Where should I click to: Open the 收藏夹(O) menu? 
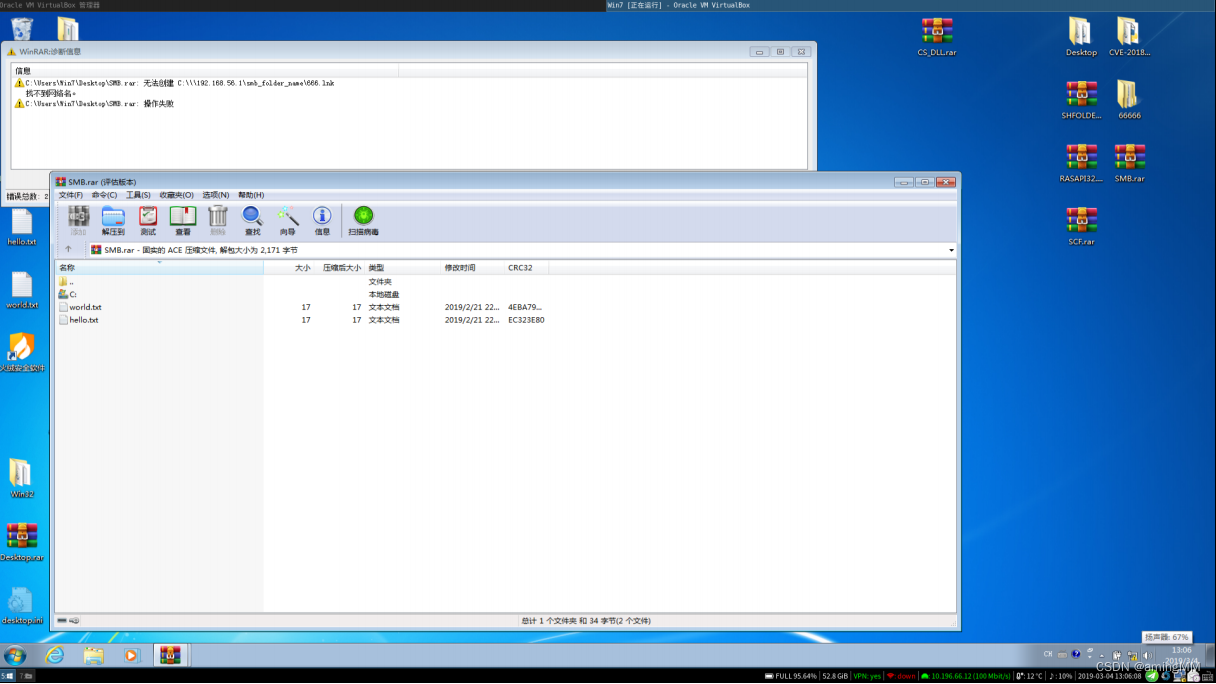(177, 195)
